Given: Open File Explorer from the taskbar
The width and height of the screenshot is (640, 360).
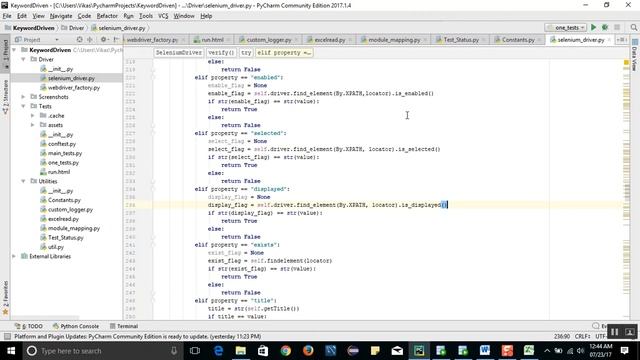Looking at the screenshot, I should tap(241, 351).
